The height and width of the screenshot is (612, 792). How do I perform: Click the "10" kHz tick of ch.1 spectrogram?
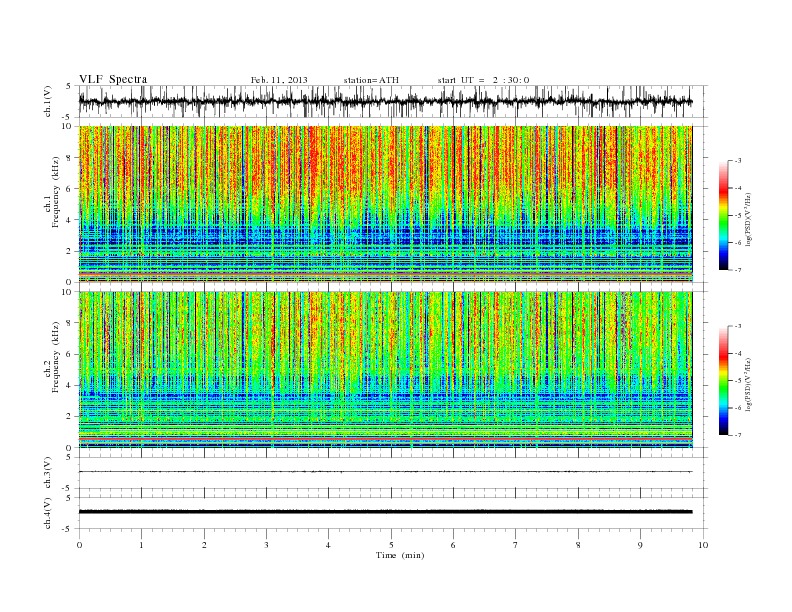pyautogui.click(x=67, y=126)
